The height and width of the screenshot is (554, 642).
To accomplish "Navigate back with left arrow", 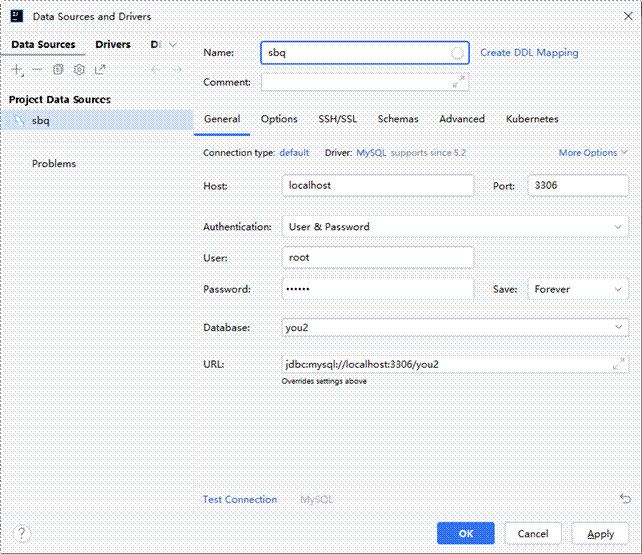I will pos(155,70).
